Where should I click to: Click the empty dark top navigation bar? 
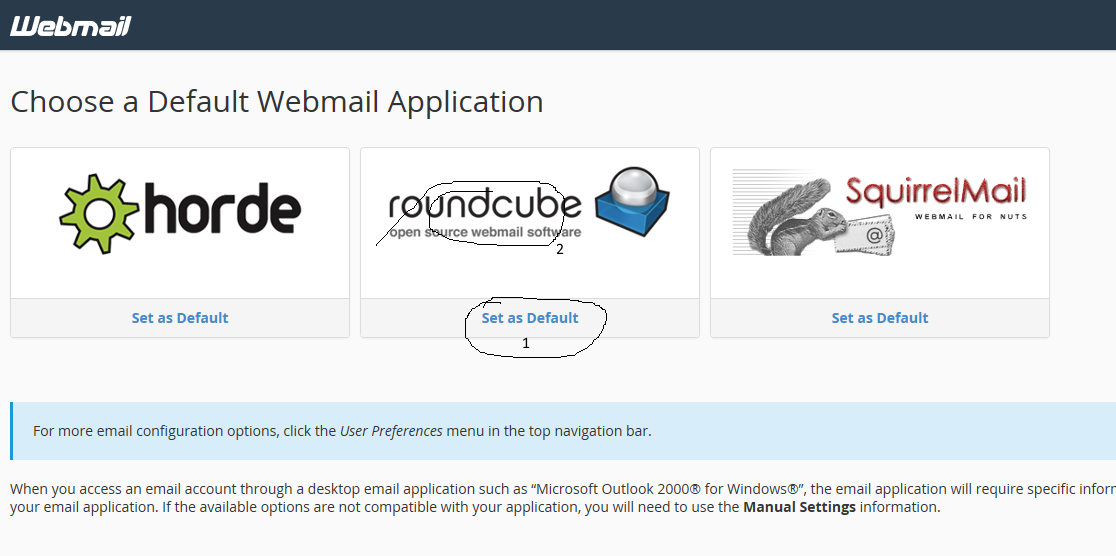(600, 25)
